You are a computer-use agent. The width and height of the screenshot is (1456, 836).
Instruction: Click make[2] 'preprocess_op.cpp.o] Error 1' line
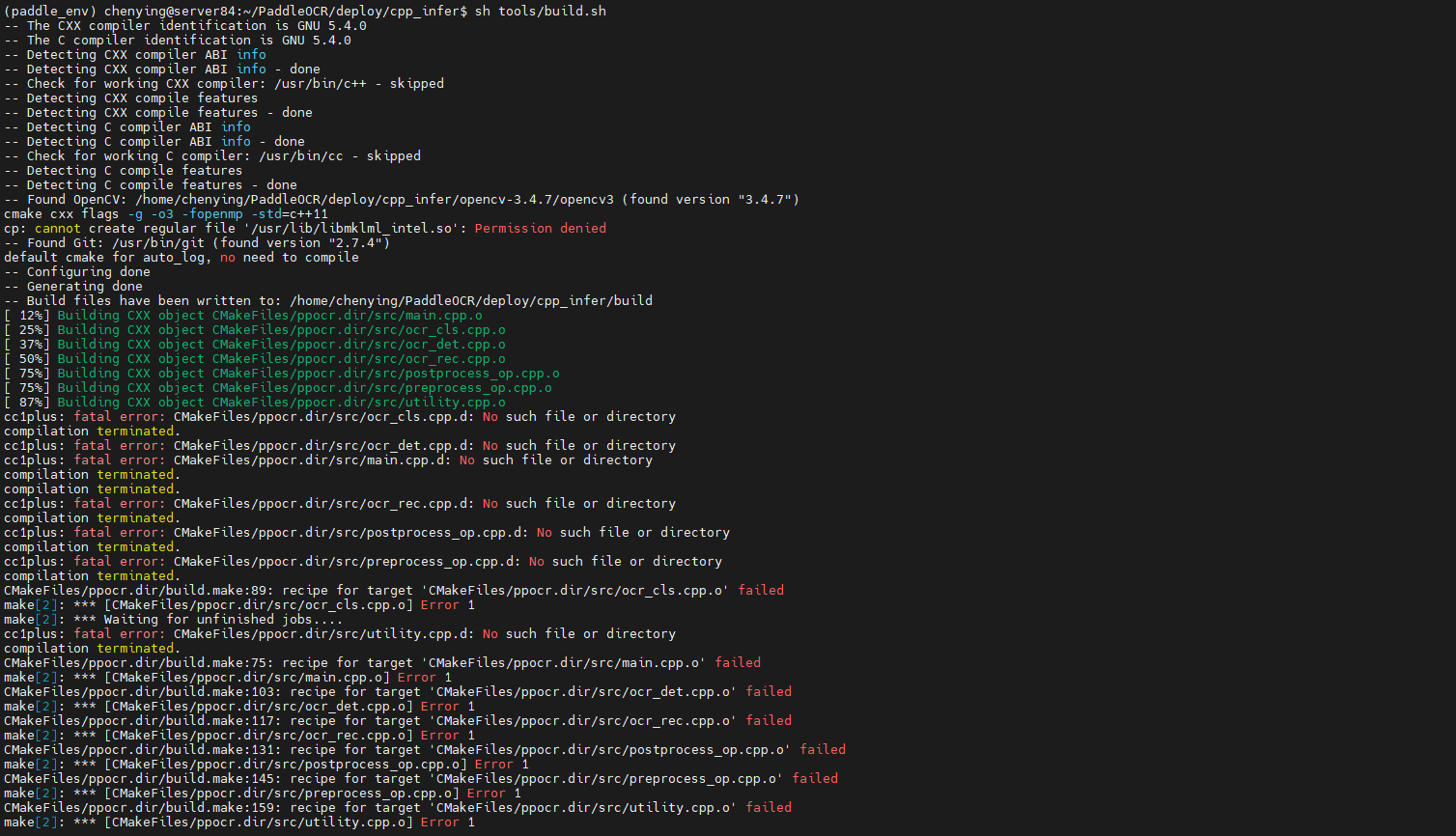point(263,793)
